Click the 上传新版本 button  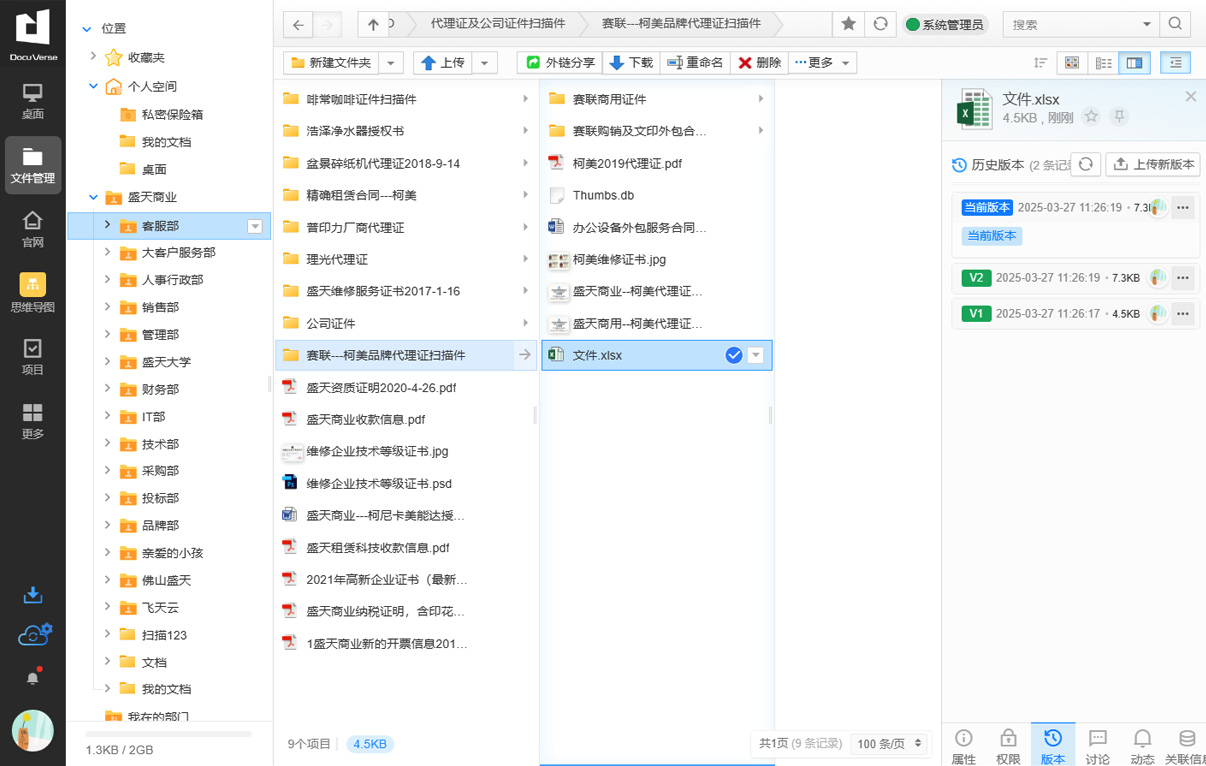(x=1153, y=164)
